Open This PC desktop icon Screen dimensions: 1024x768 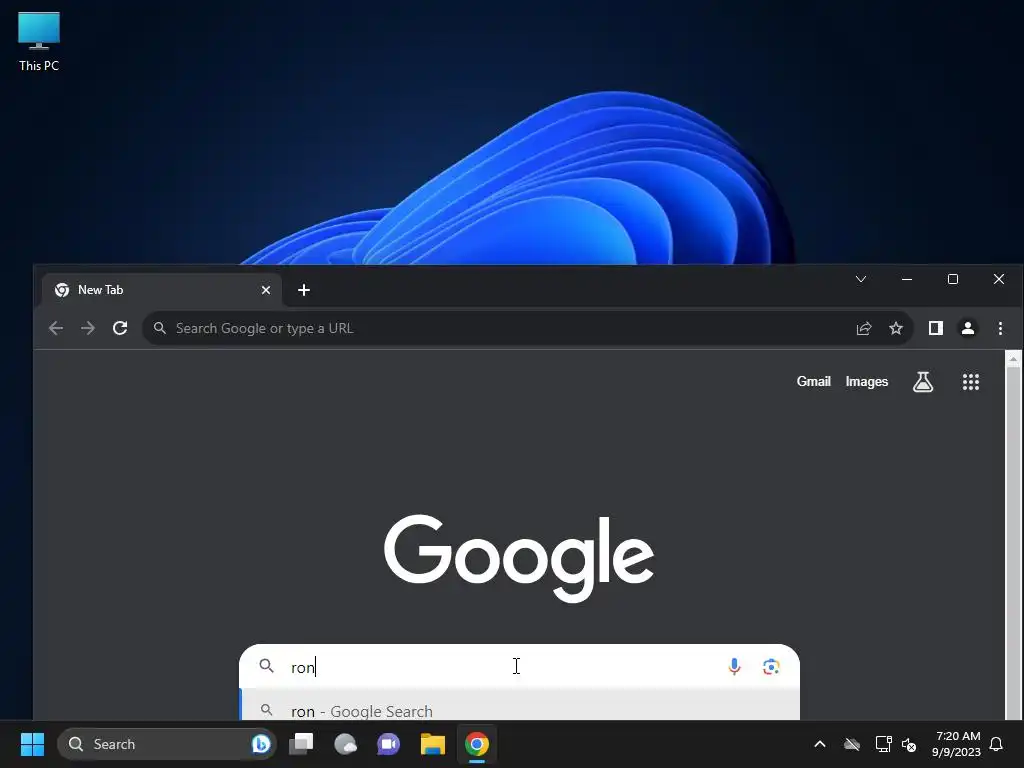click(39, 41)
